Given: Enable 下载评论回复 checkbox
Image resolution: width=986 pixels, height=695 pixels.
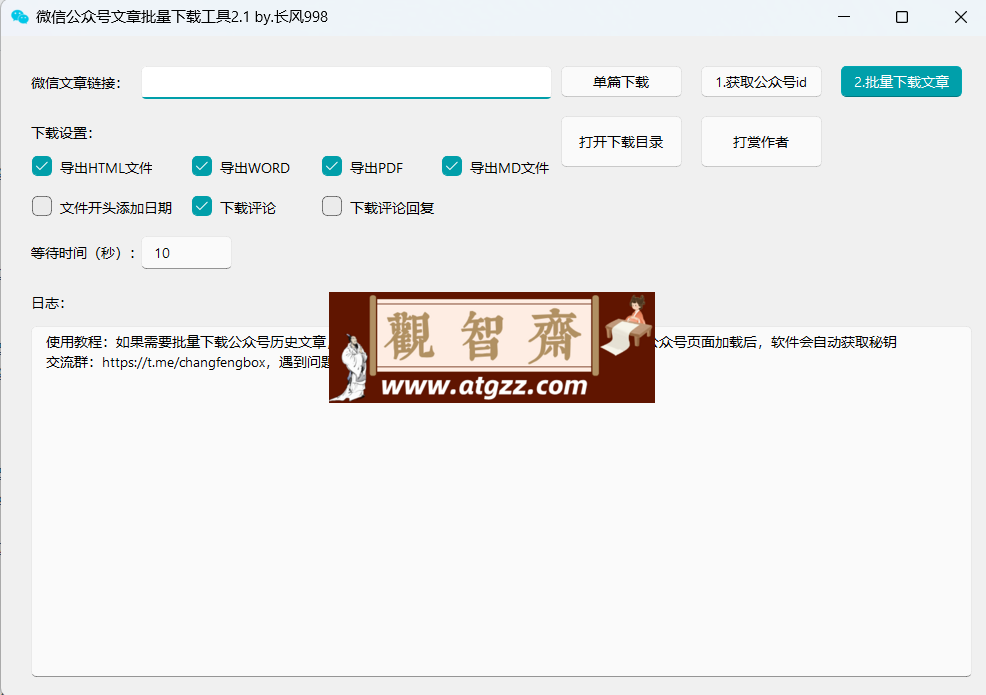Looking at the screenshot, I should click(332, 206).
